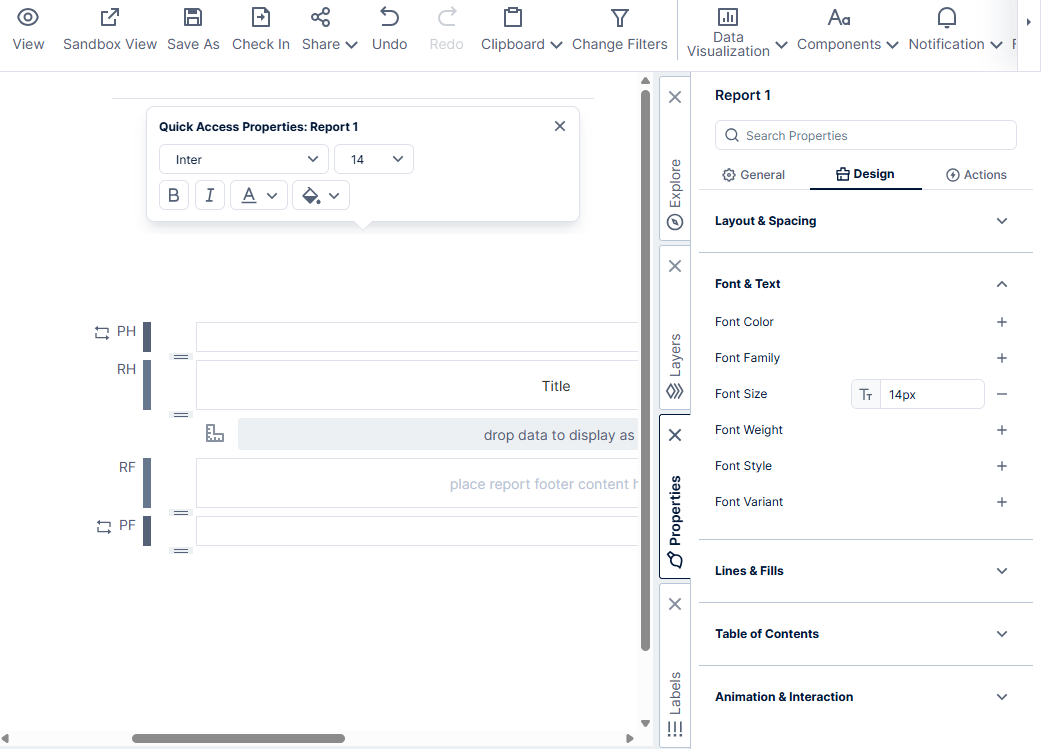Click the Save As icon
Image resolution: width=1041 pixels, height=749 pixels.
193,30
